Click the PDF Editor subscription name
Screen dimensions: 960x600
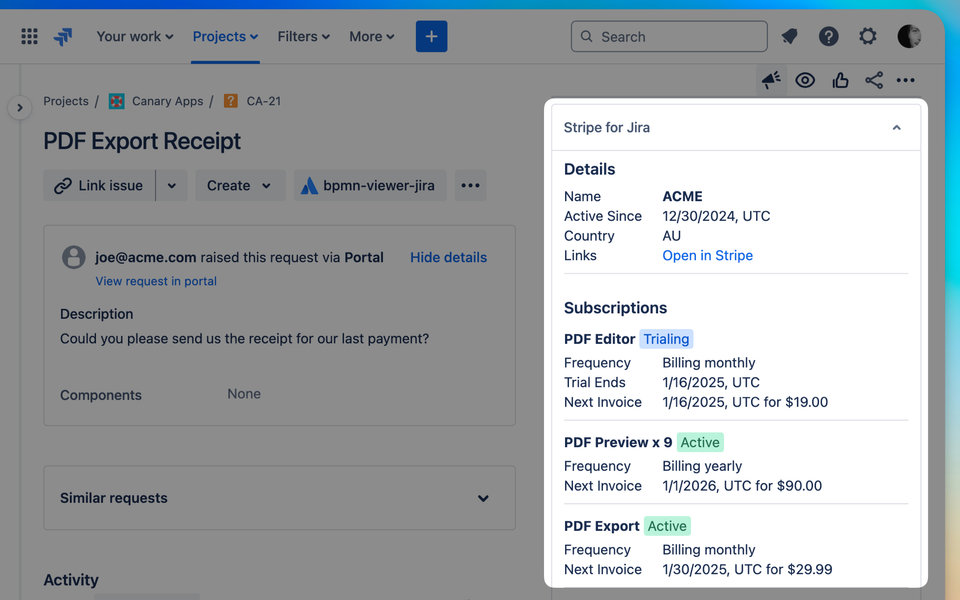pos(599,339)
